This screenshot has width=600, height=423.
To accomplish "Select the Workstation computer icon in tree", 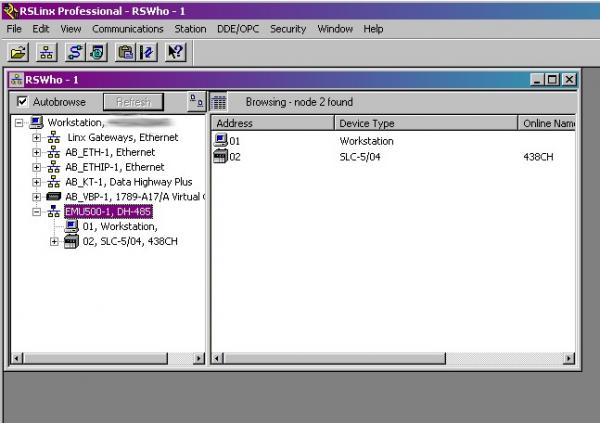I will pyautogui.click(x=36, y=122).
